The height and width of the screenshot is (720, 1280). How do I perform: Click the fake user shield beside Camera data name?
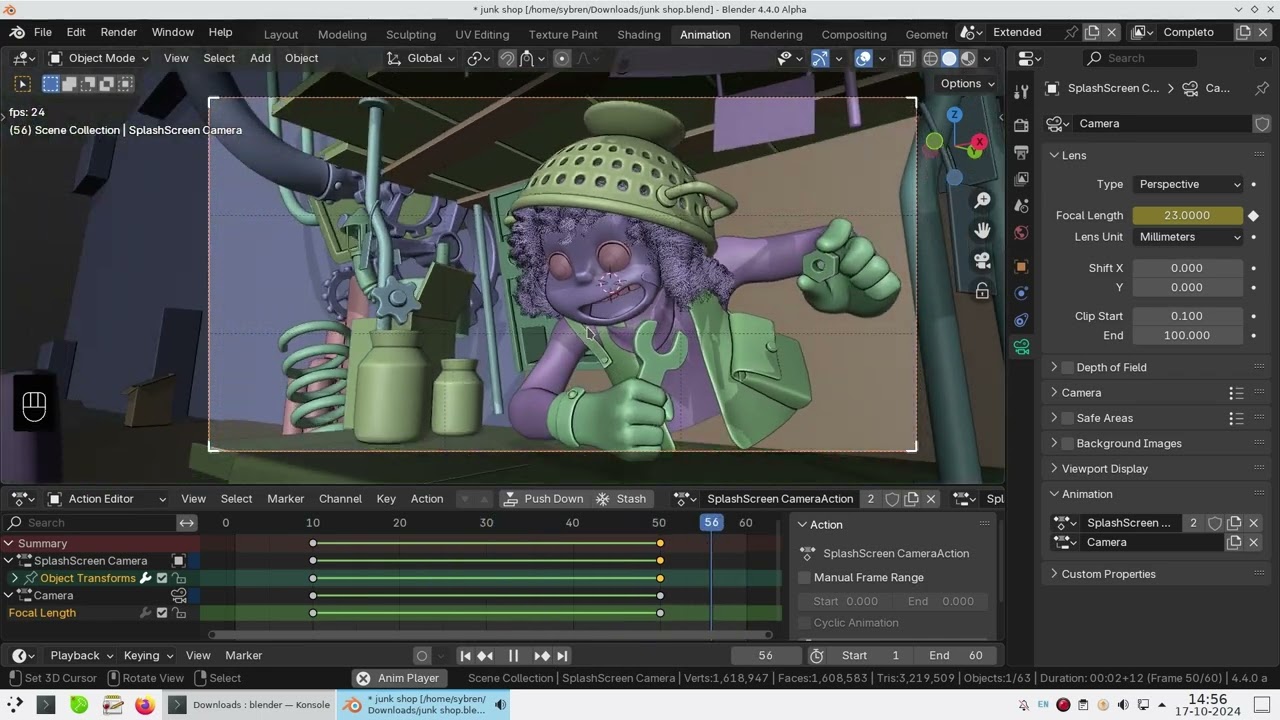pos(1262,124)
